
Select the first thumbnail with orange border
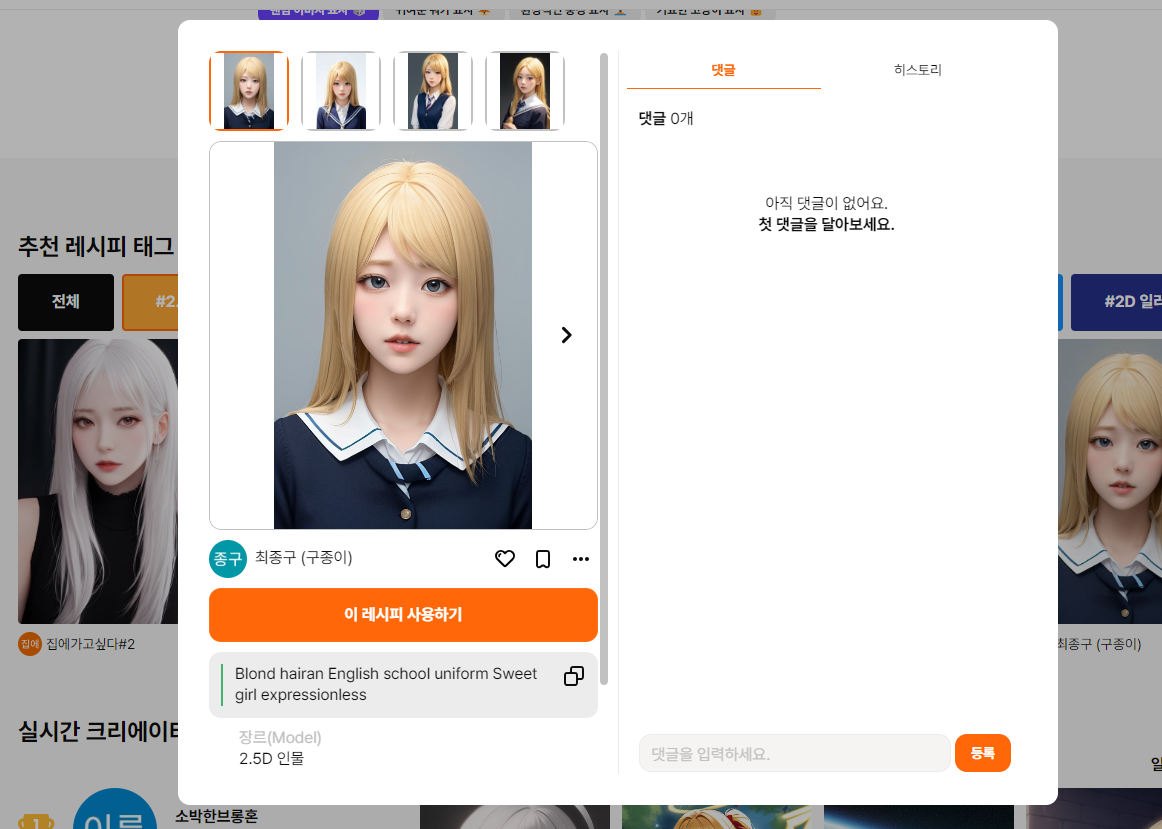point(249,91)
